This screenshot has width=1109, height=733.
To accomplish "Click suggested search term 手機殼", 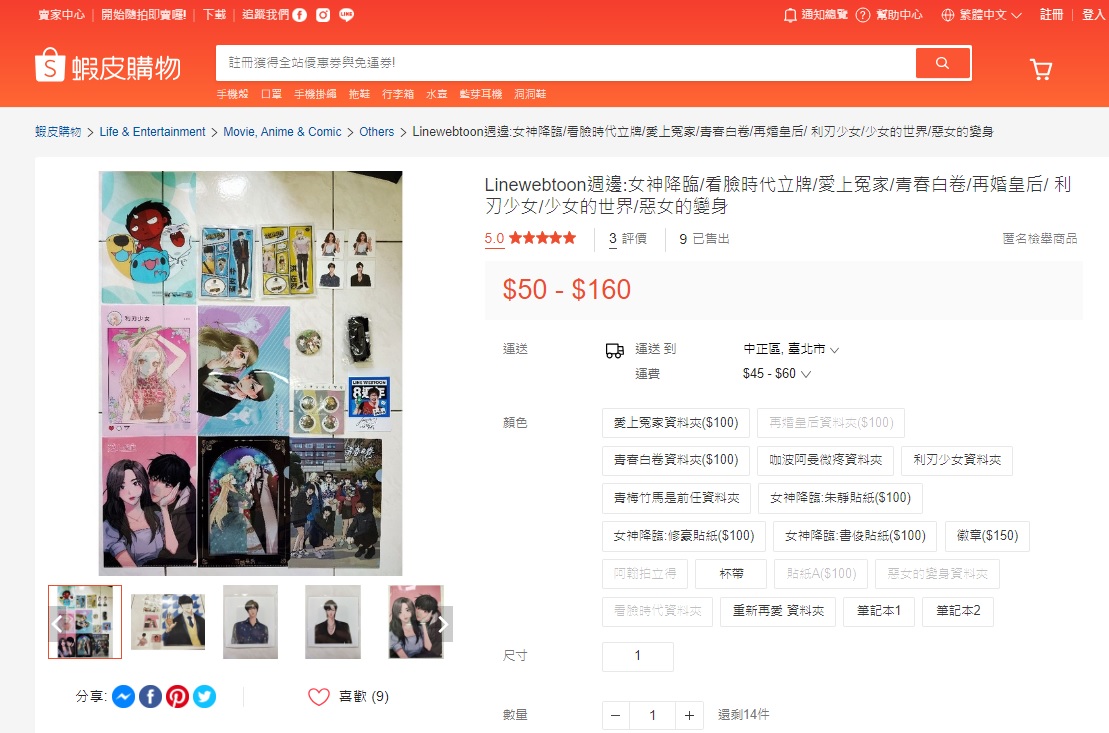I will (233, 94).
